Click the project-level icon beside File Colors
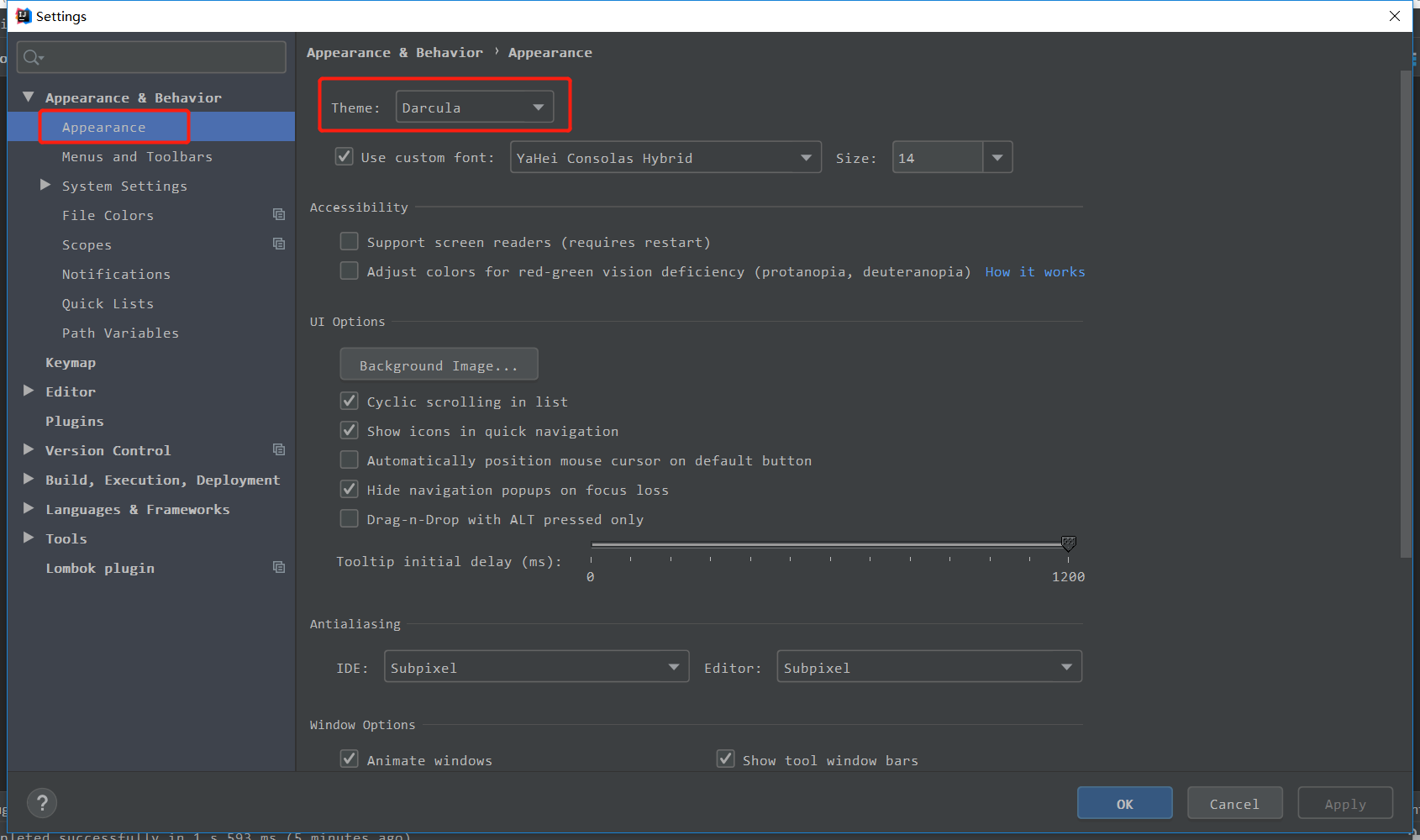Viewport: 1420px width, 840px height. 278,214
